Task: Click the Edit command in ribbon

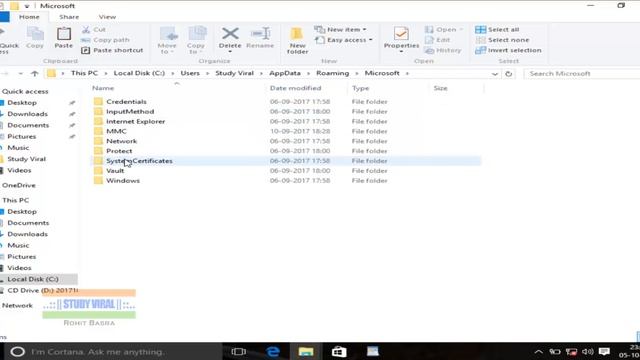Action: [x=438, y=40]
